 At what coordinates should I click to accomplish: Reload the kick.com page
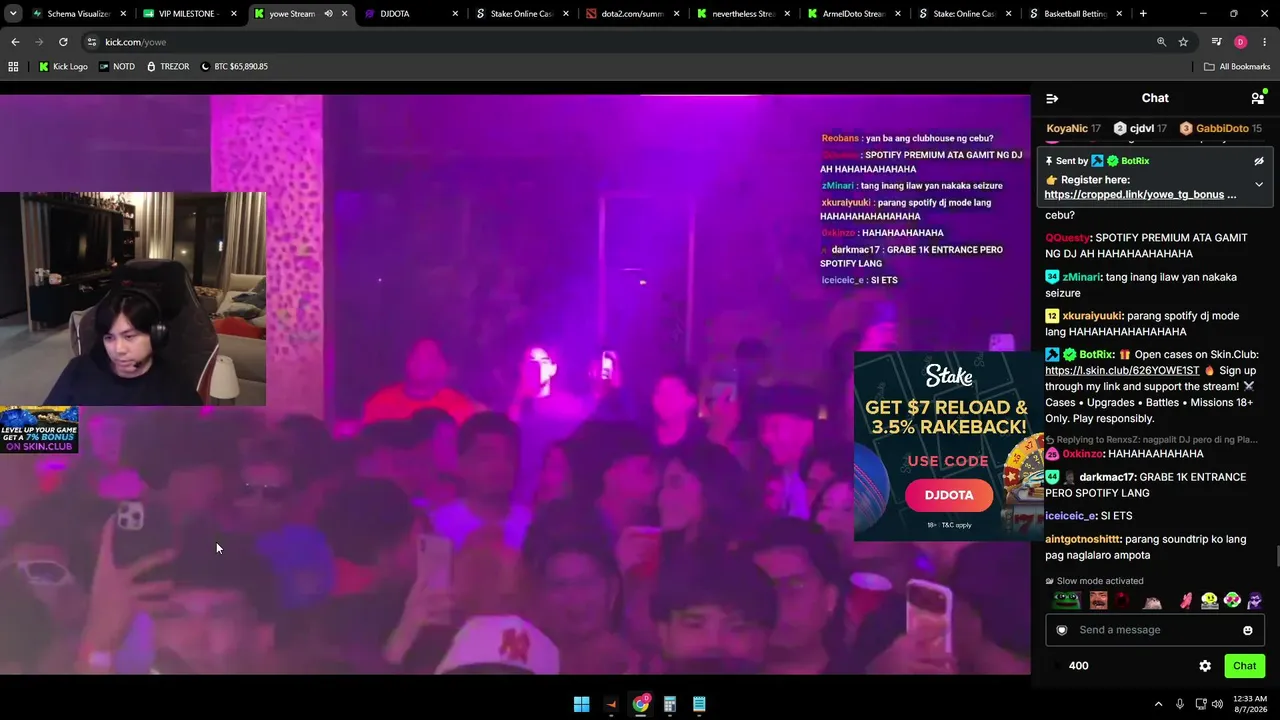[x=63, y=42]
